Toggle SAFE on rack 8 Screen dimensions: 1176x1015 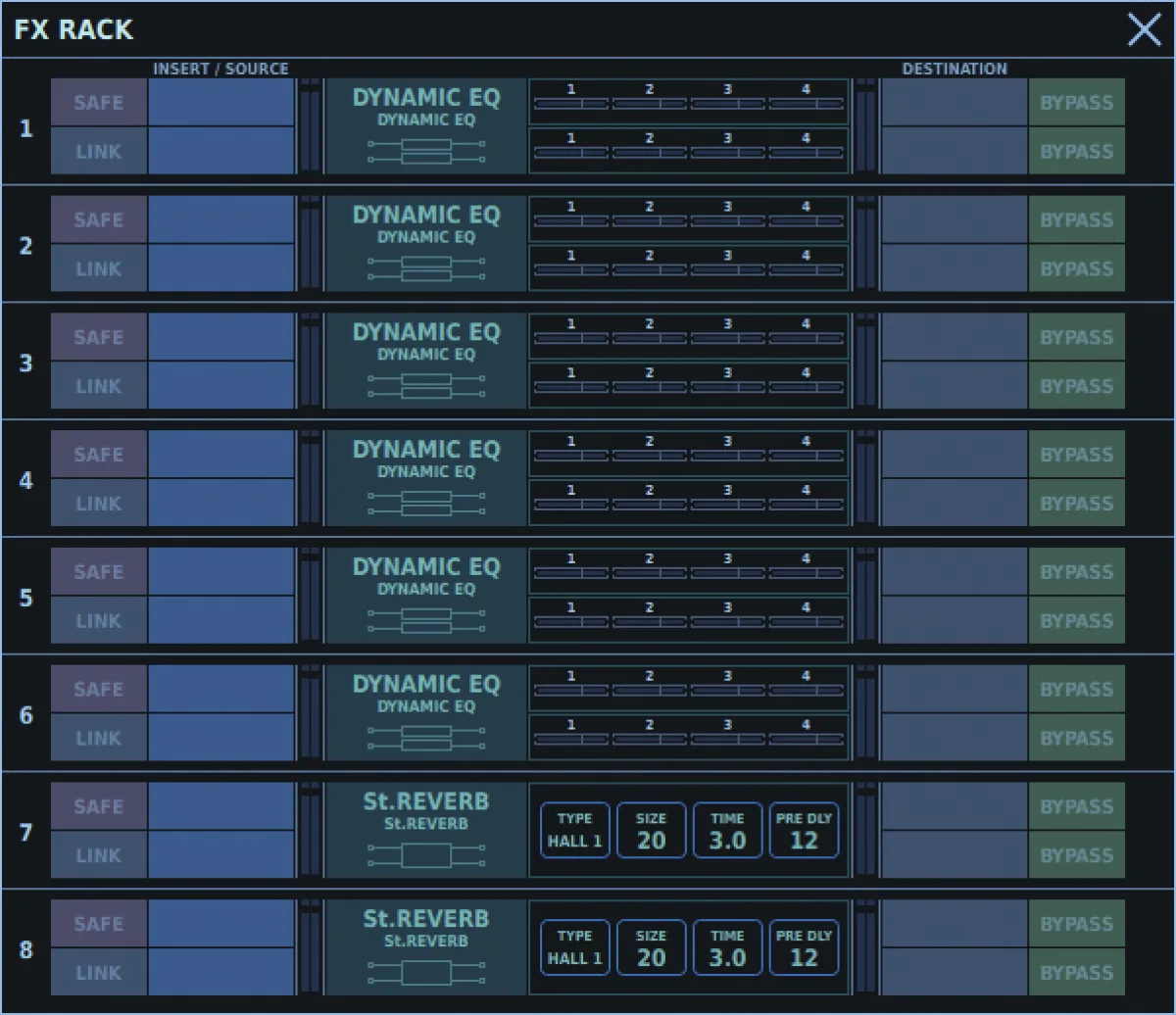click(99, 924)
